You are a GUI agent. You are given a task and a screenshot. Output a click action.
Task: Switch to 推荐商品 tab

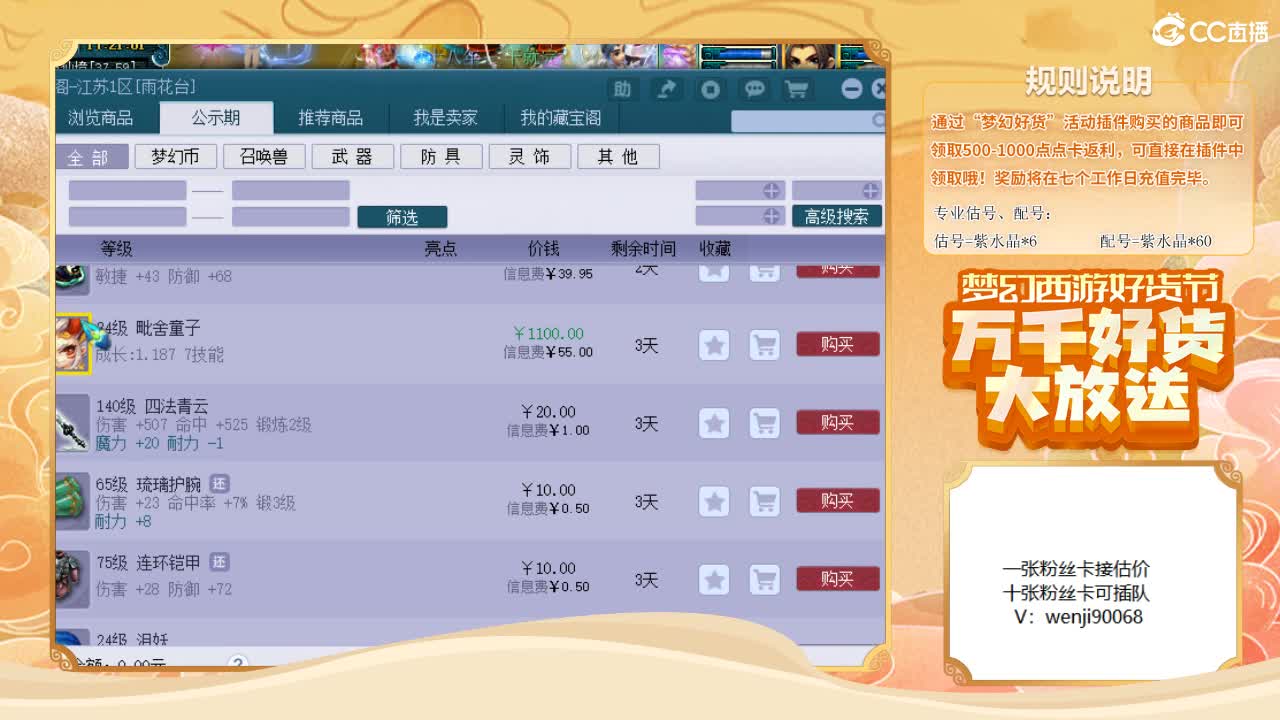click(x=330, y=118)
